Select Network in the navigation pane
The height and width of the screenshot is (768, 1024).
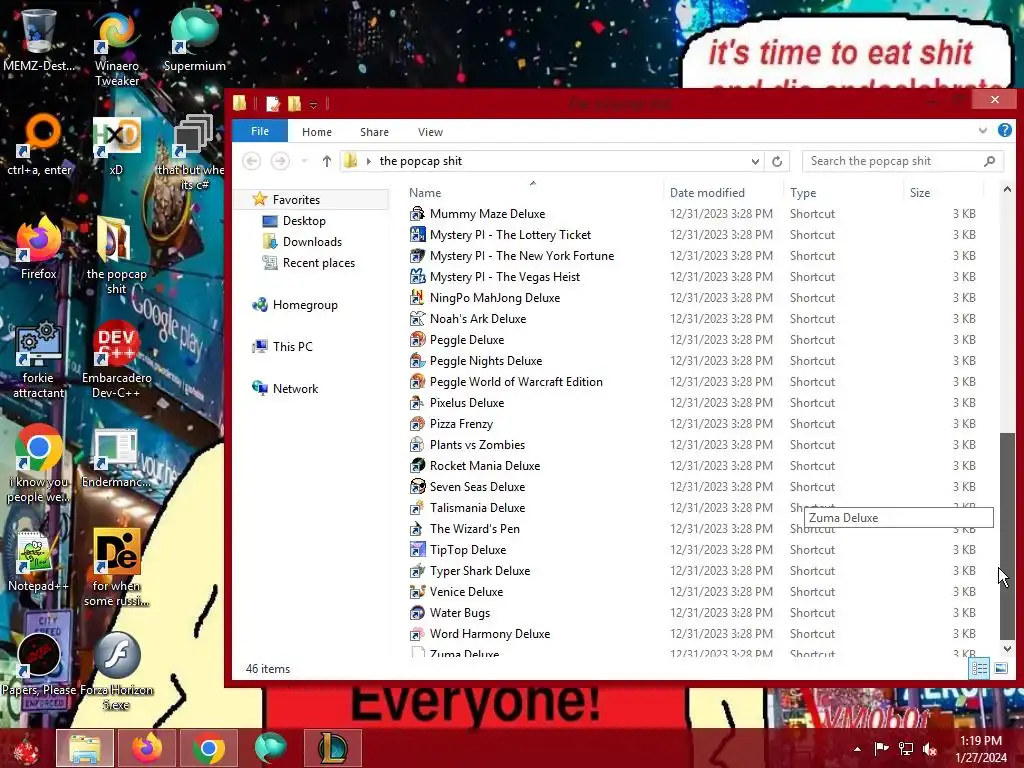pyautogui.click(x=285, y=389)
